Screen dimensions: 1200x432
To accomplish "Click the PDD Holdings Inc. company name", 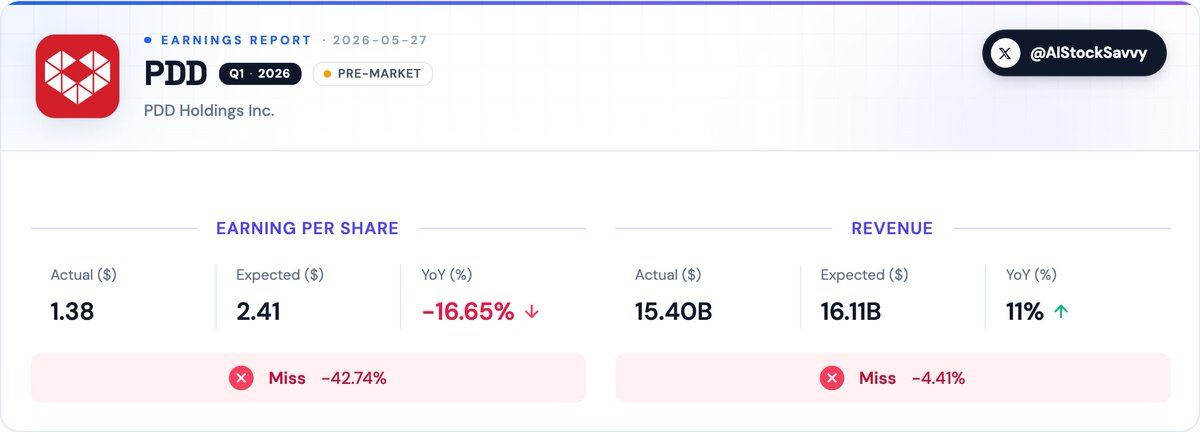I will pyautogui.click(x=209, y=110).
